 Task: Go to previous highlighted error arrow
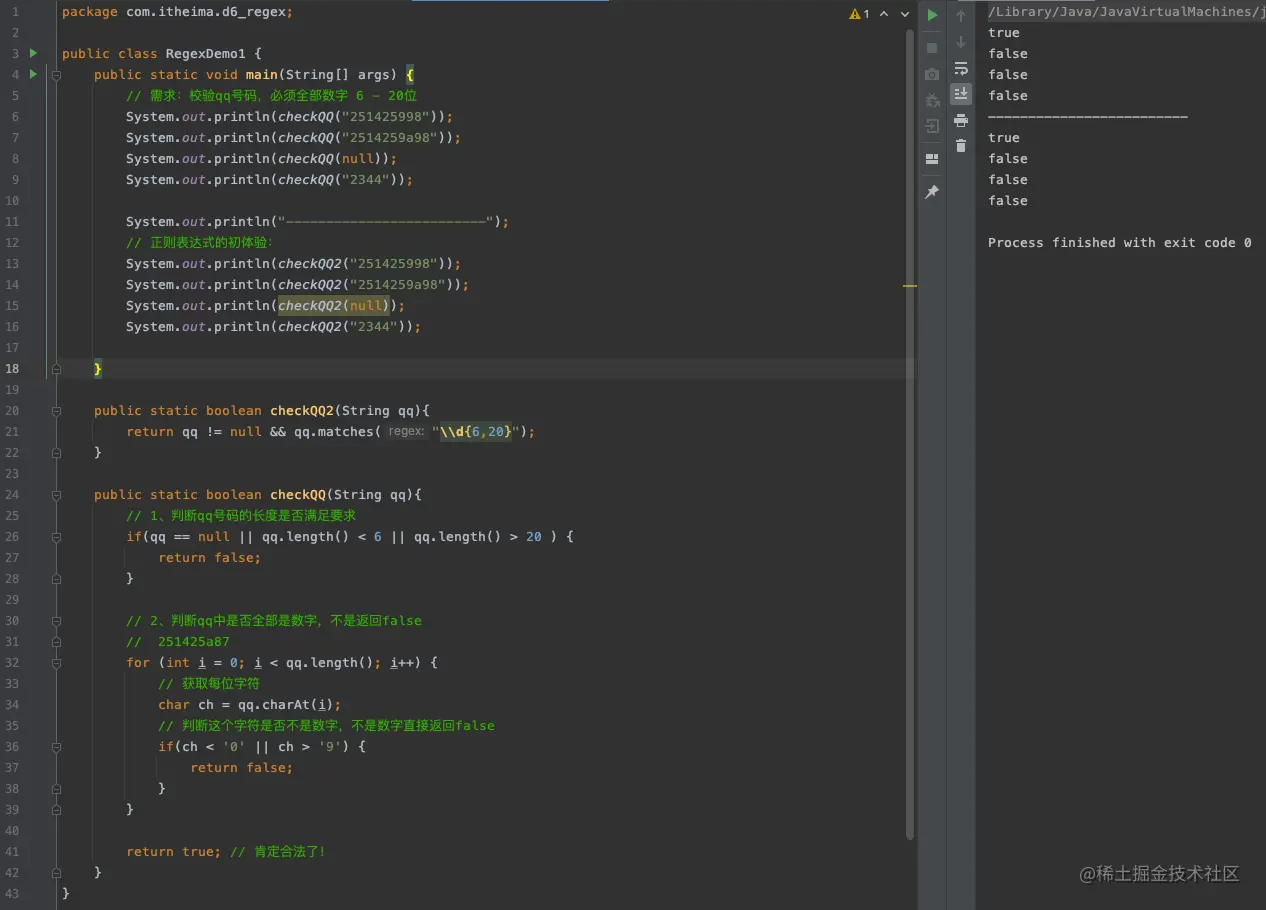click(x=886, y=14)
